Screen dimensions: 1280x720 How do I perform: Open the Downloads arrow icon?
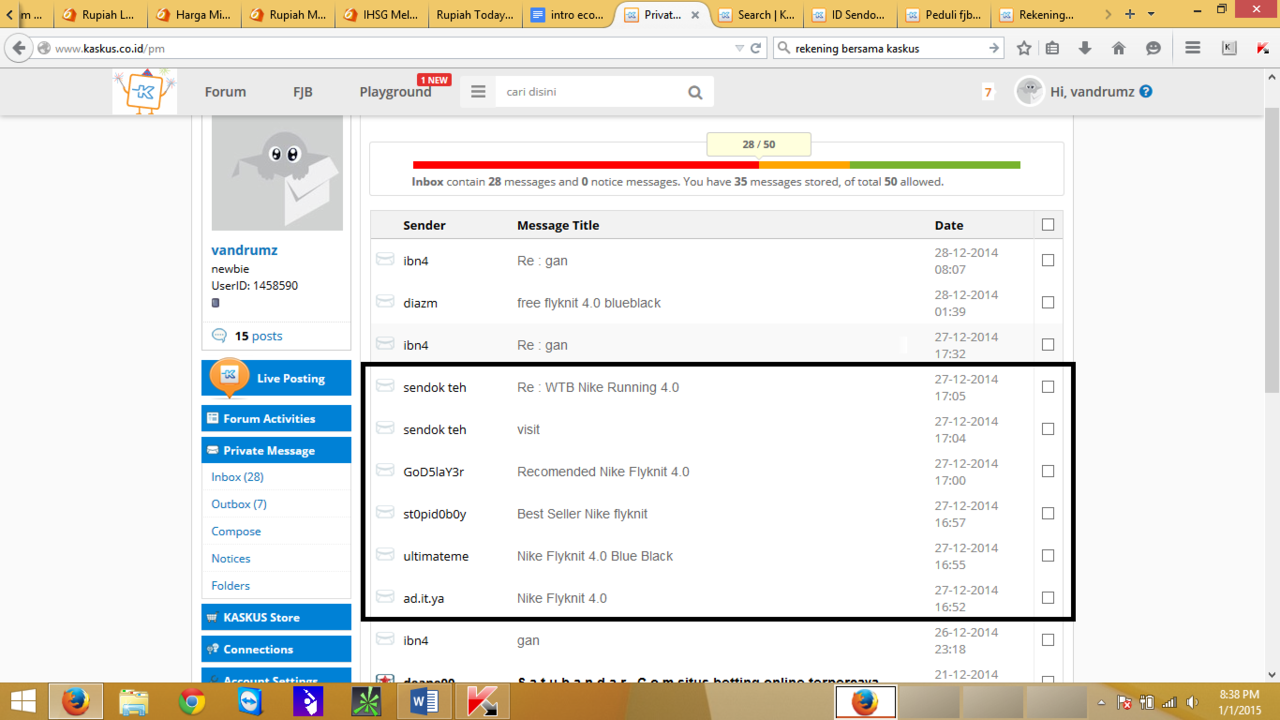1085,48
